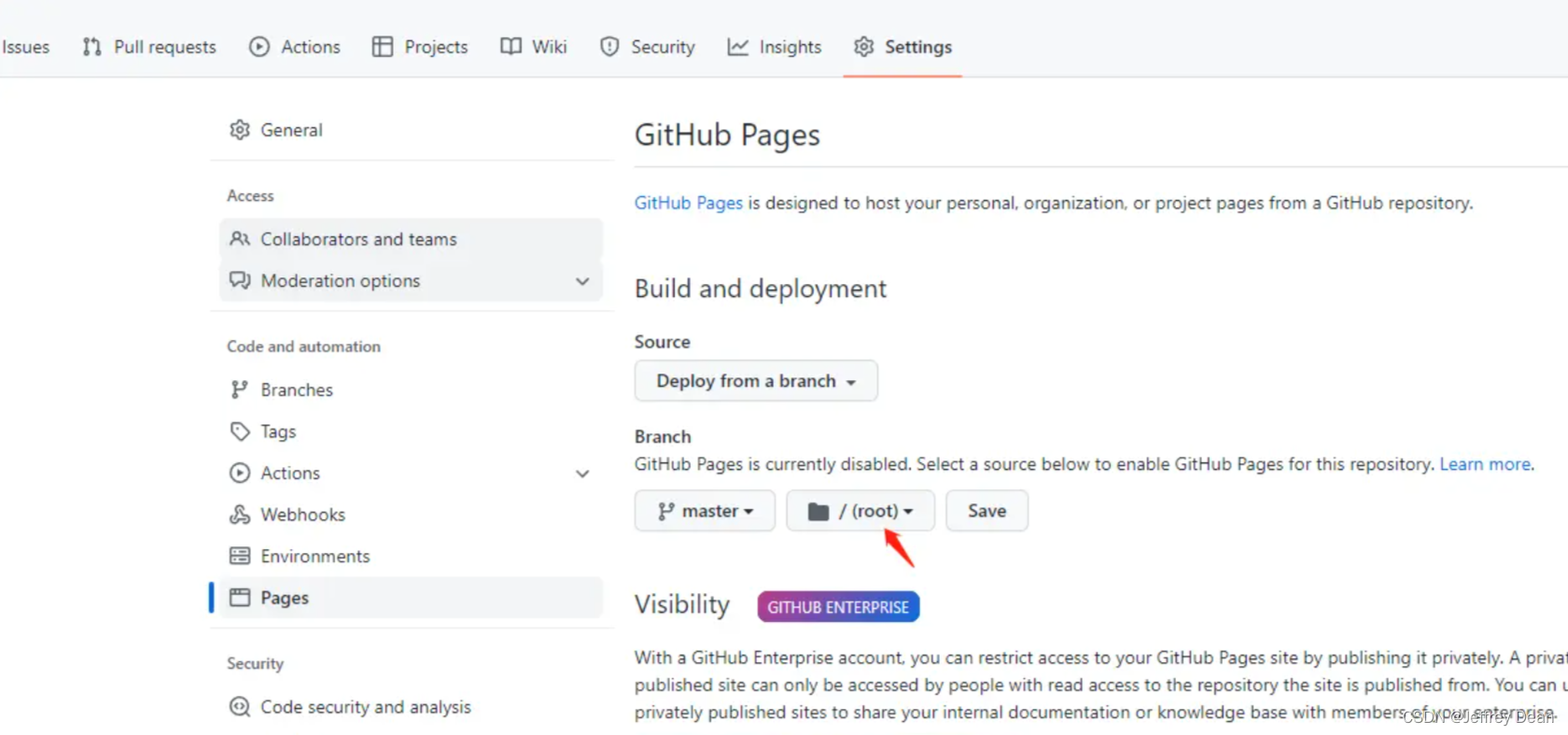
Task: Expand the sidebar Actions submenu chevron
Action: [x=582, y=474]
